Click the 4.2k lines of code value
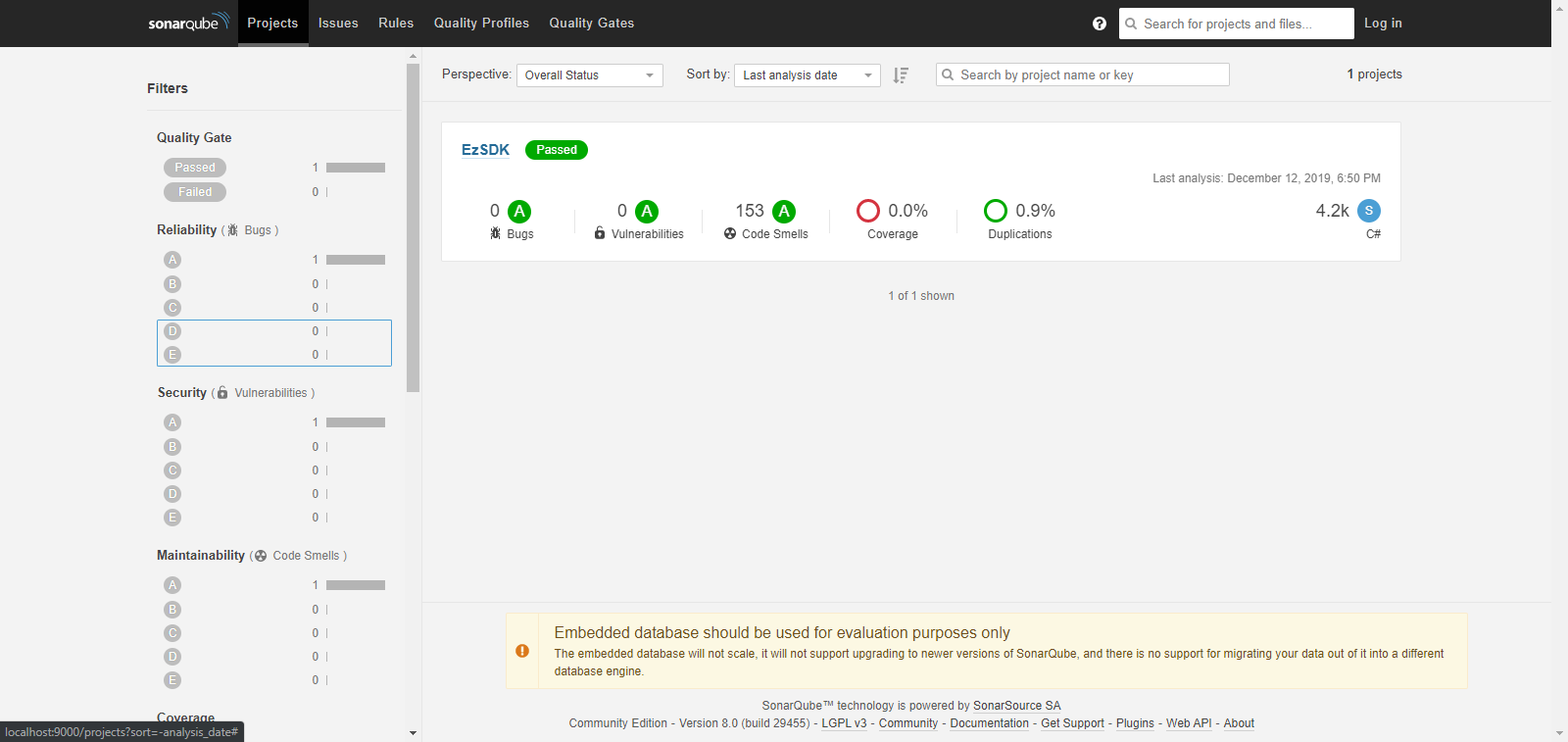Screen dimensions: 1568x742 [1332, 211]
